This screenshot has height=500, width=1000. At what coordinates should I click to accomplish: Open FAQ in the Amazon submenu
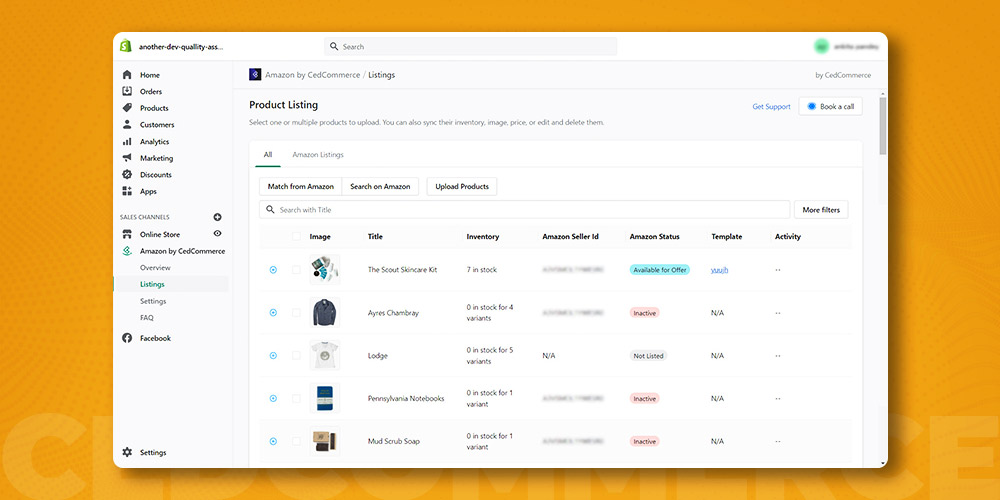147,318
